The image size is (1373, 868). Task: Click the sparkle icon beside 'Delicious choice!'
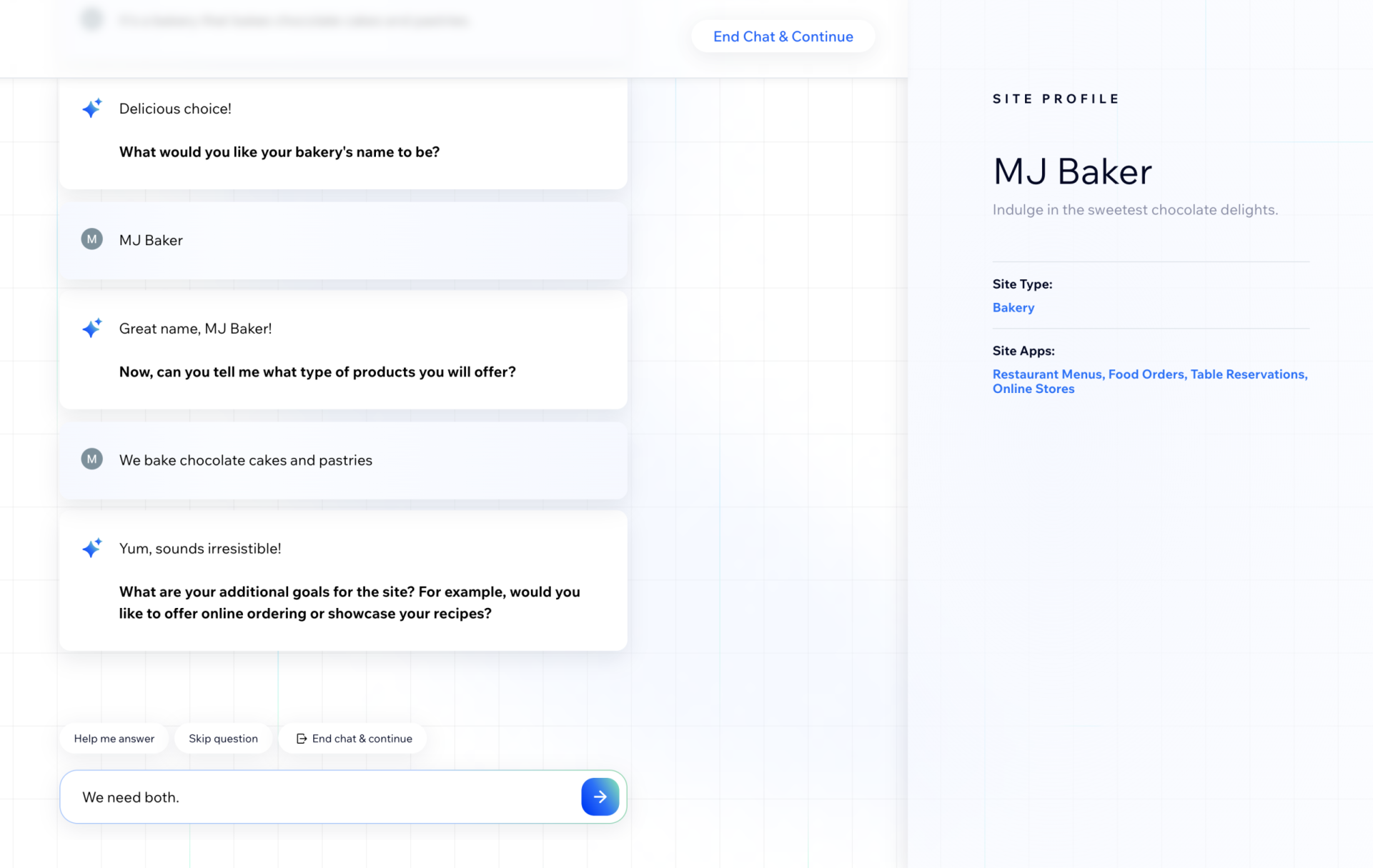tap(91, 108)
